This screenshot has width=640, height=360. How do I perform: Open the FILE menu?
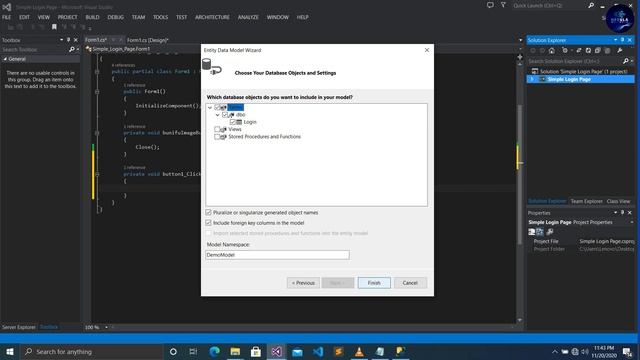(7, 17)
